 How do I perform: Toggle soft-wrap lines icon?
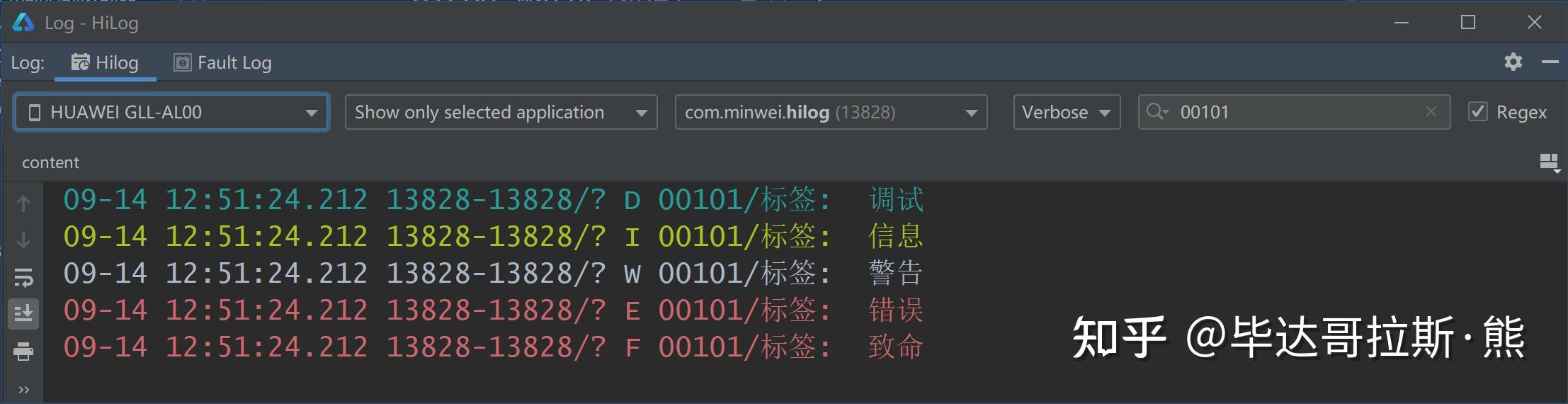click(x=23, y=278)
